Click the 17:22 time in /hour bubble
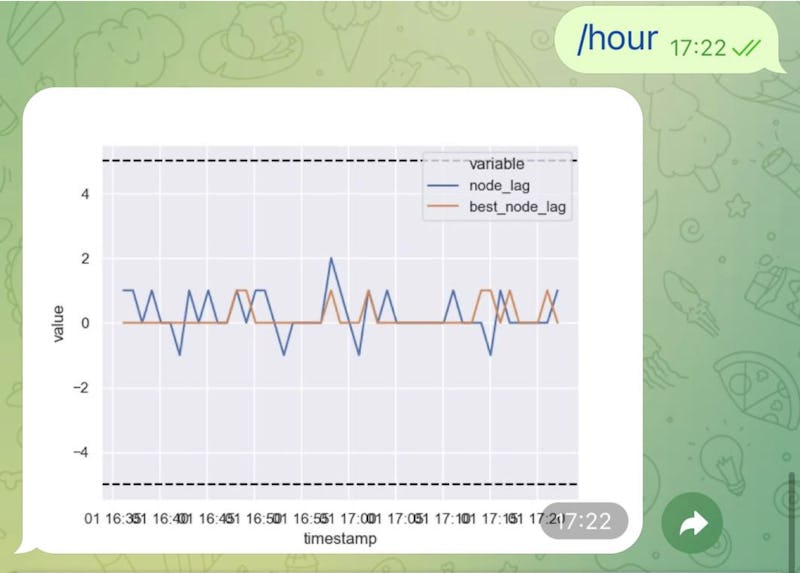Screen dimensions: 800x573 click(x=697, y=47)
